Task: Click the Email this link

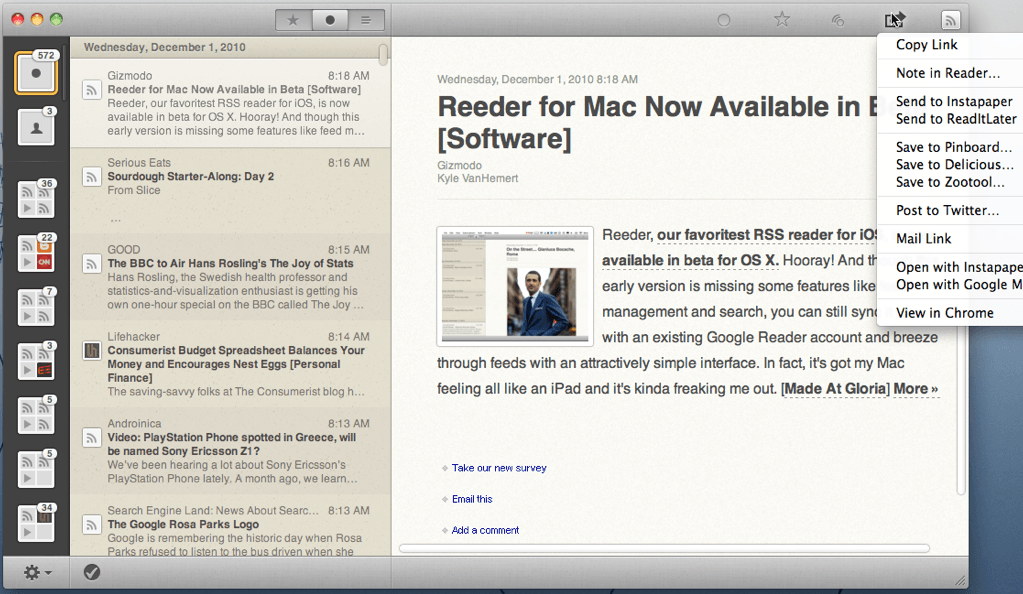Action: coord(472,499)
